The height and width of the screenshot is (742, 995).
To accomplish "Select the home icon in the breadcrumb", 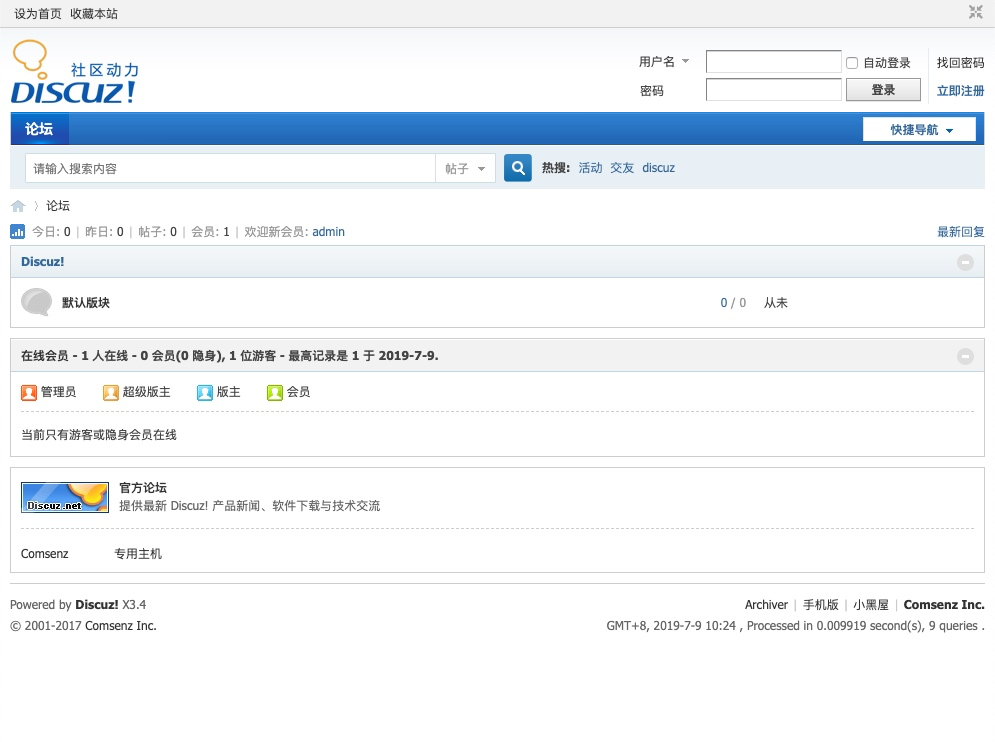I will point(18,205).
